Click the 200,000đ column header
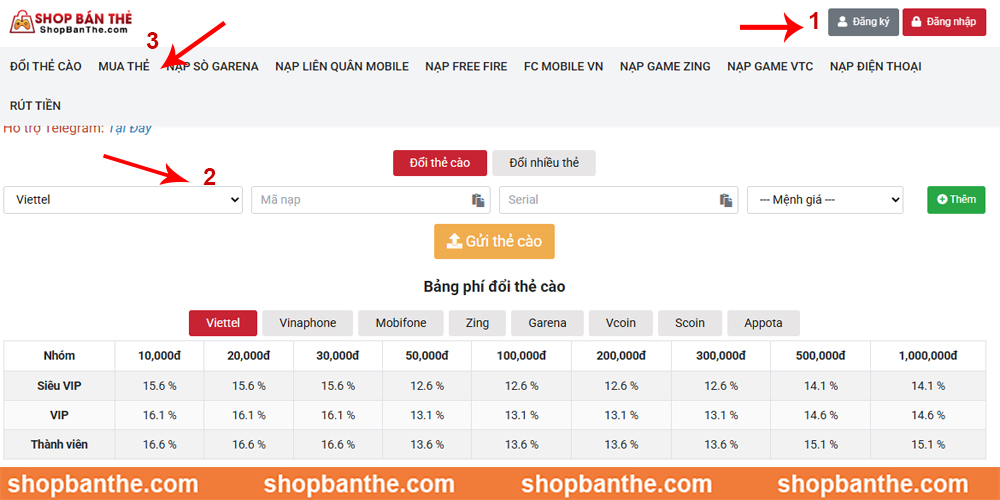1000x500 pixels. (x=621, y=356)
